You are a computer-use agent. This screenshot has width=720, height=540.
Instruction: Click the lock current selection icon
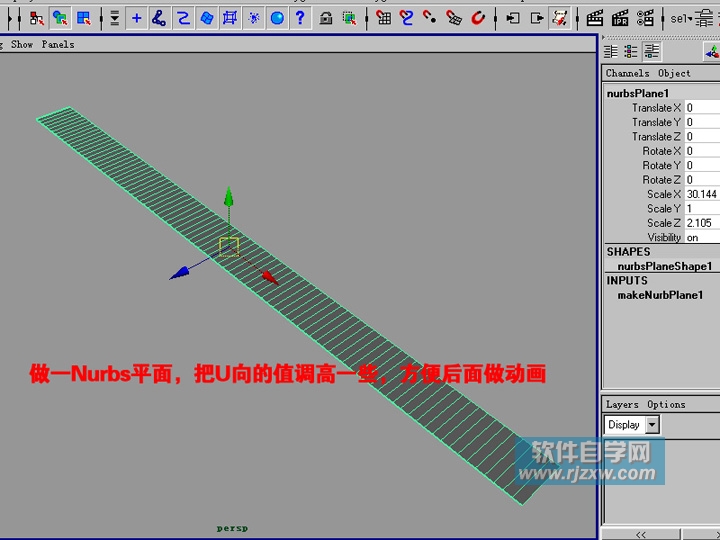pyautogui.click(x=326, y=18)
